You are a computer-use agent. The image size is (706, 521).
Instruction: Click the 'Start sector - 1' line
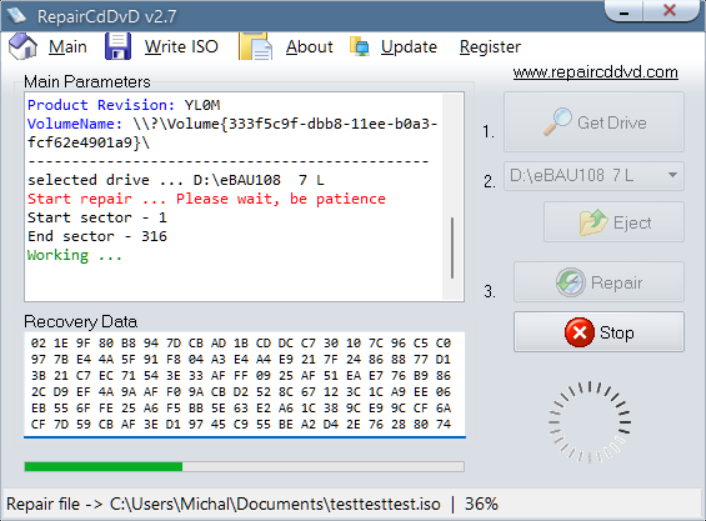pos(97,218)
